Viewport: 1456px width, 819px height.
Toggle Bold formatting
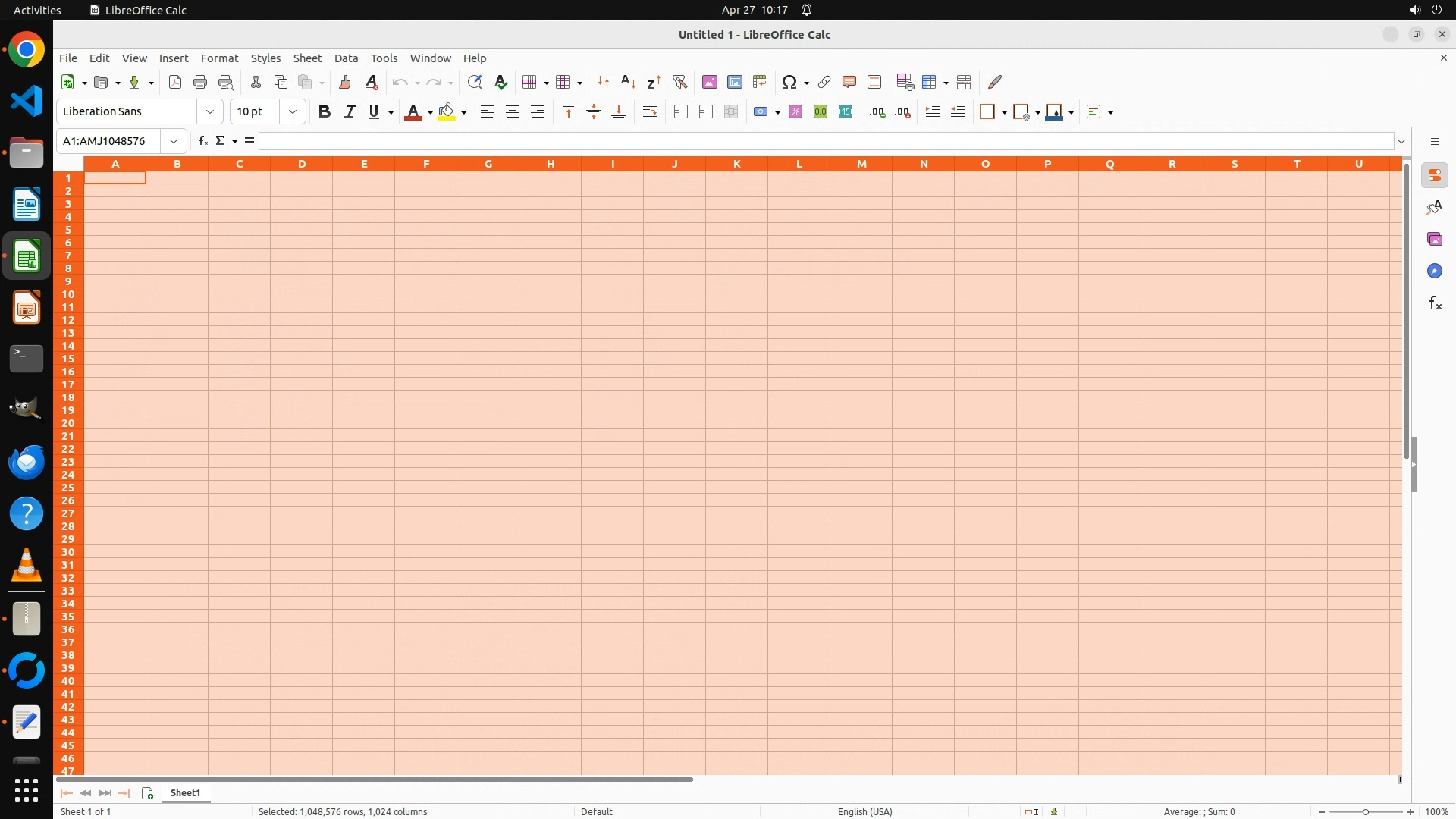(325, 111)
